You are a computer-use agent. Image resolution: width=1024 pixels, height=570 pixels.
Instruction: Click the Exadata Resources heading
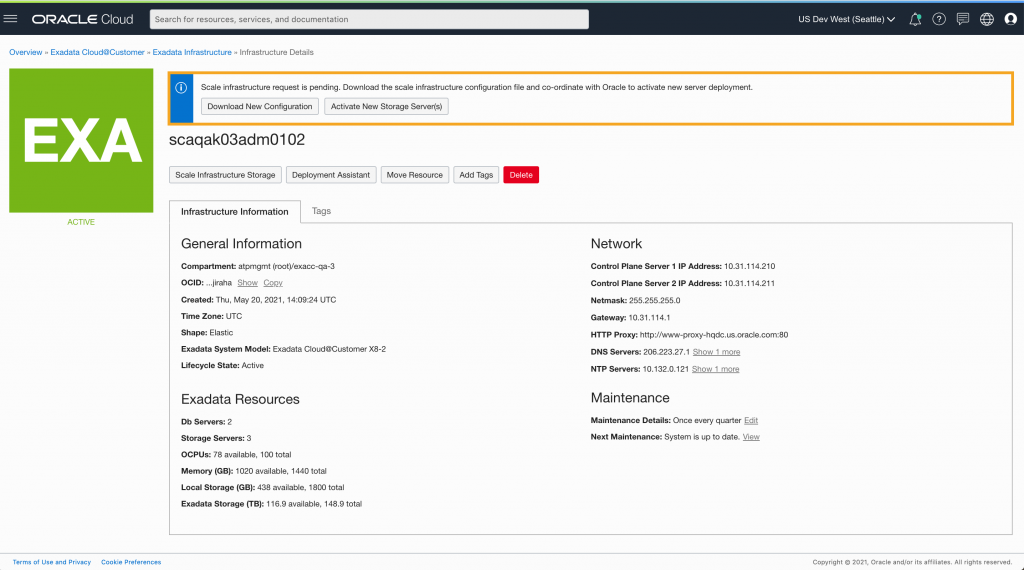click(240, 399)
